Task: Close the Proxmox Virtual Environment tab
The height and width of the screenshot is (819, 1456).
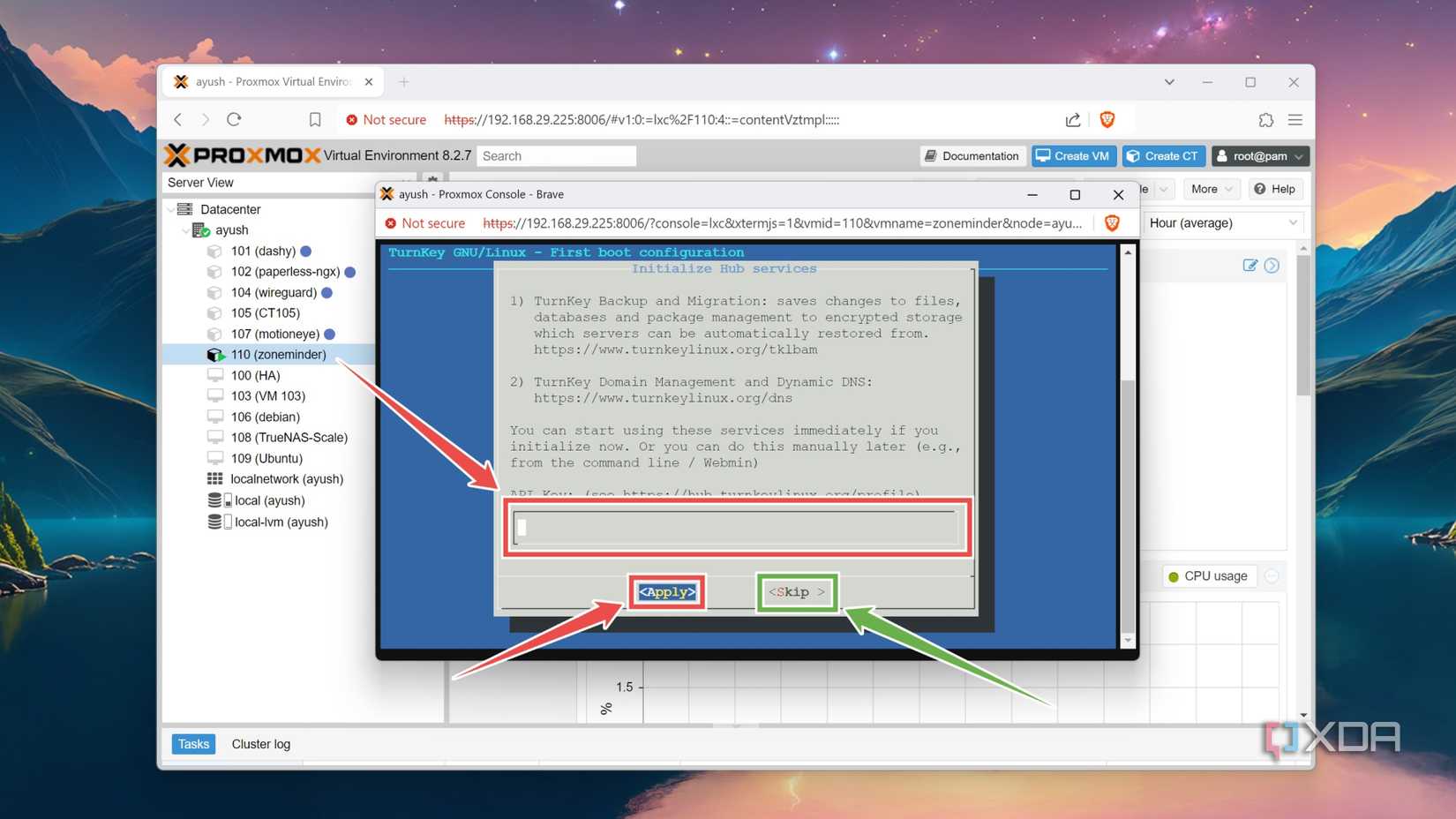Action: (369, 82)
